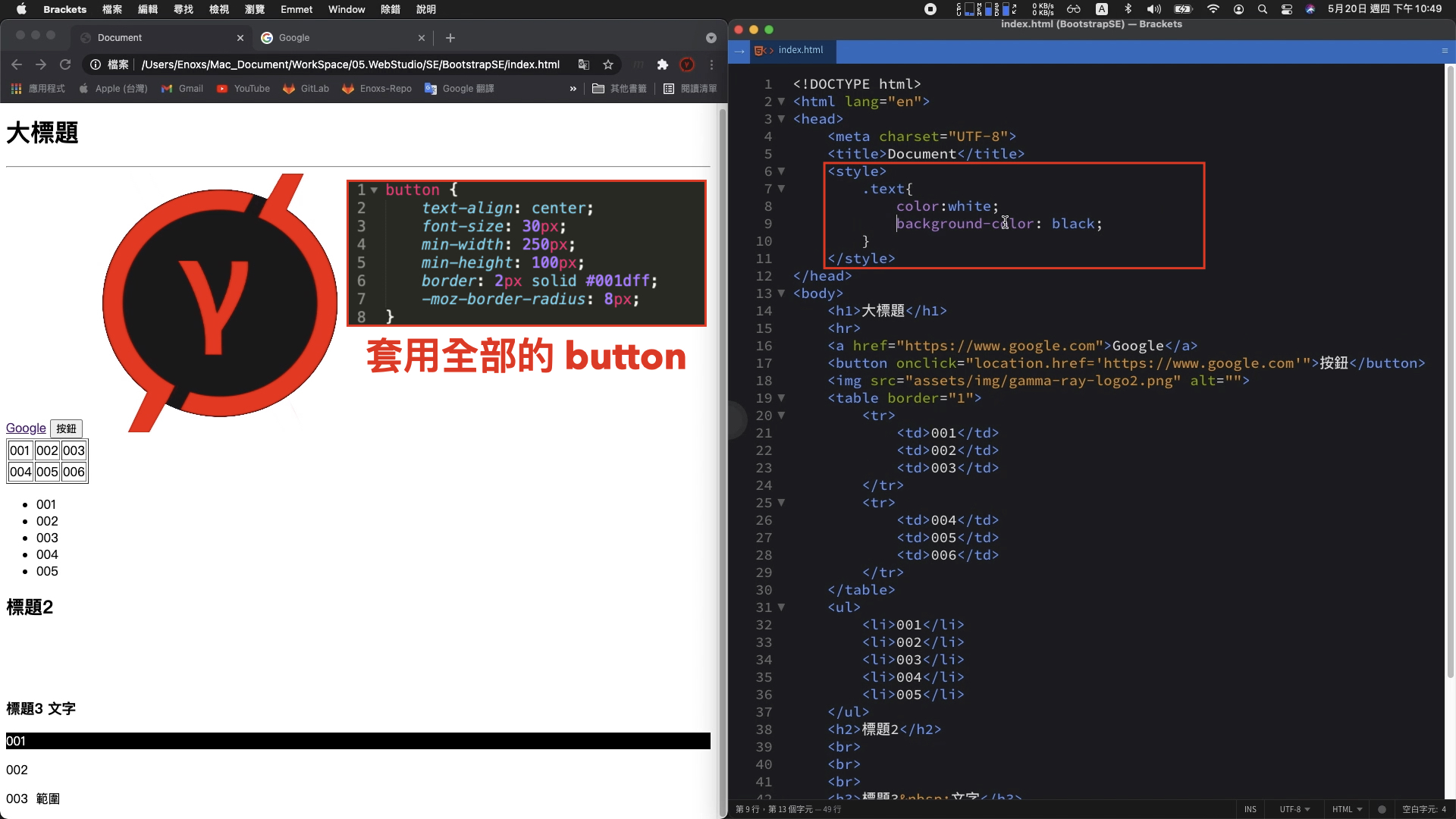Open Siri from the menu bar
The width and height of the screenshot is (1456, 819).
[1310, 9]
